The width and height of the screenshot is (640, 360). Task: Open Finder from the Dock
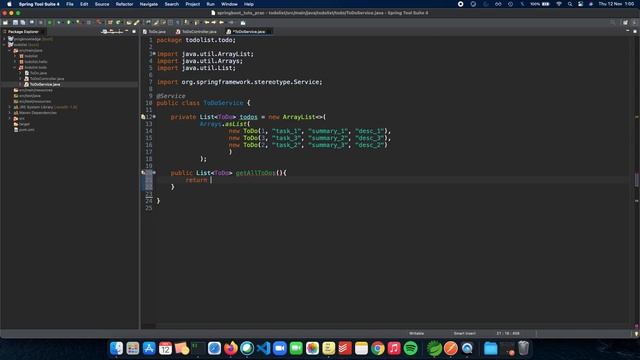tap(116, 348)
